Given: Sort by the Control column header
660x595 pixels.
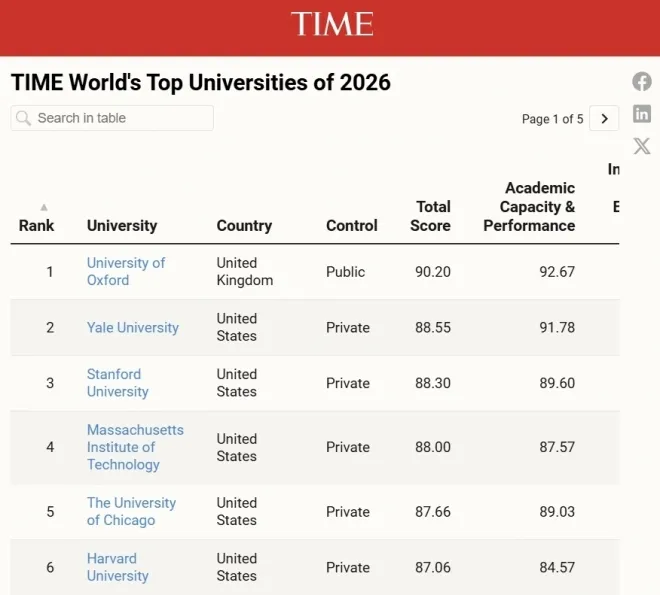Looking at the screenshot, I should (352, 226).
